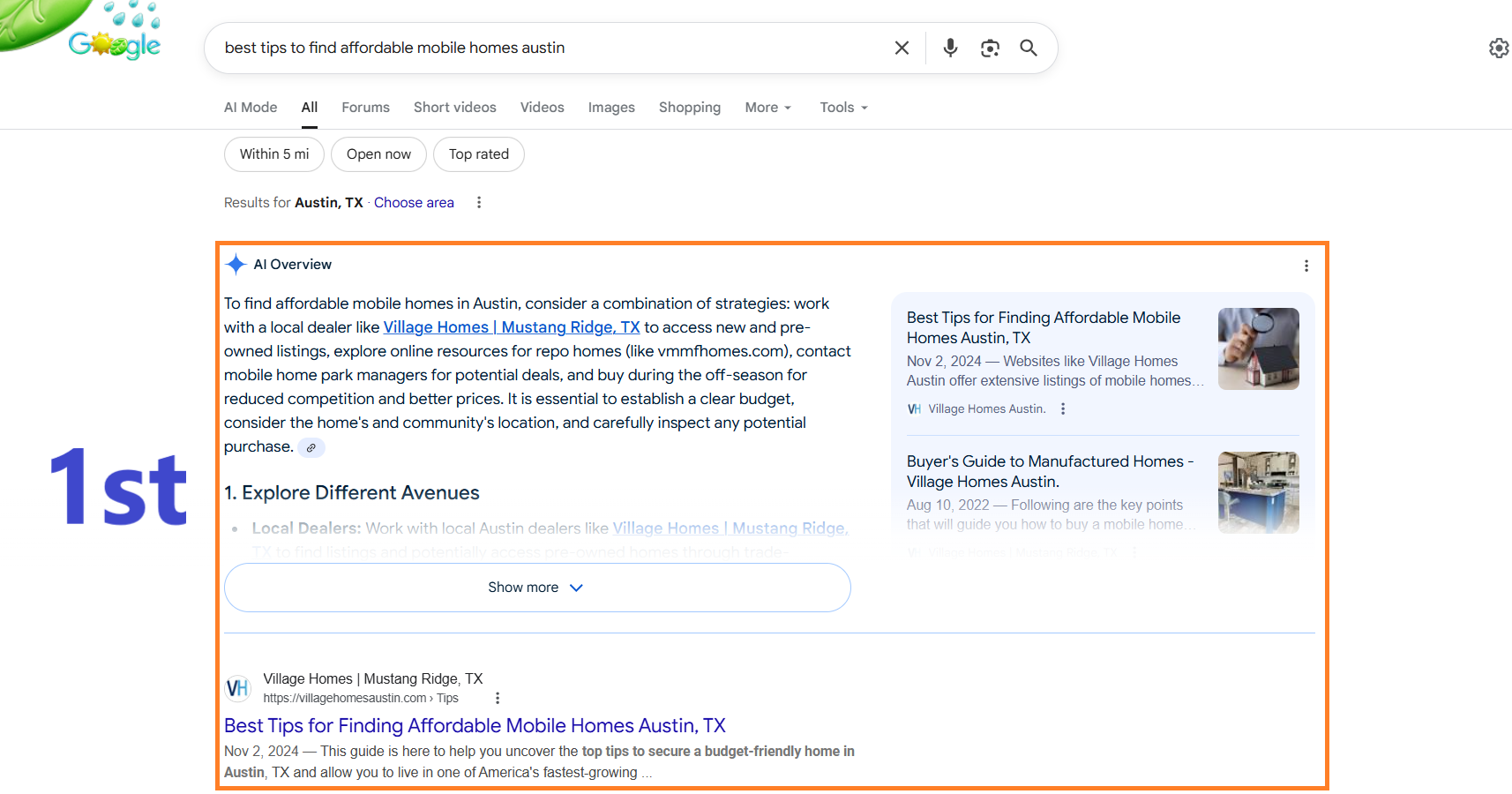Click the 'Choose area' link
The image size is (1512, 794).
[414, 203]
